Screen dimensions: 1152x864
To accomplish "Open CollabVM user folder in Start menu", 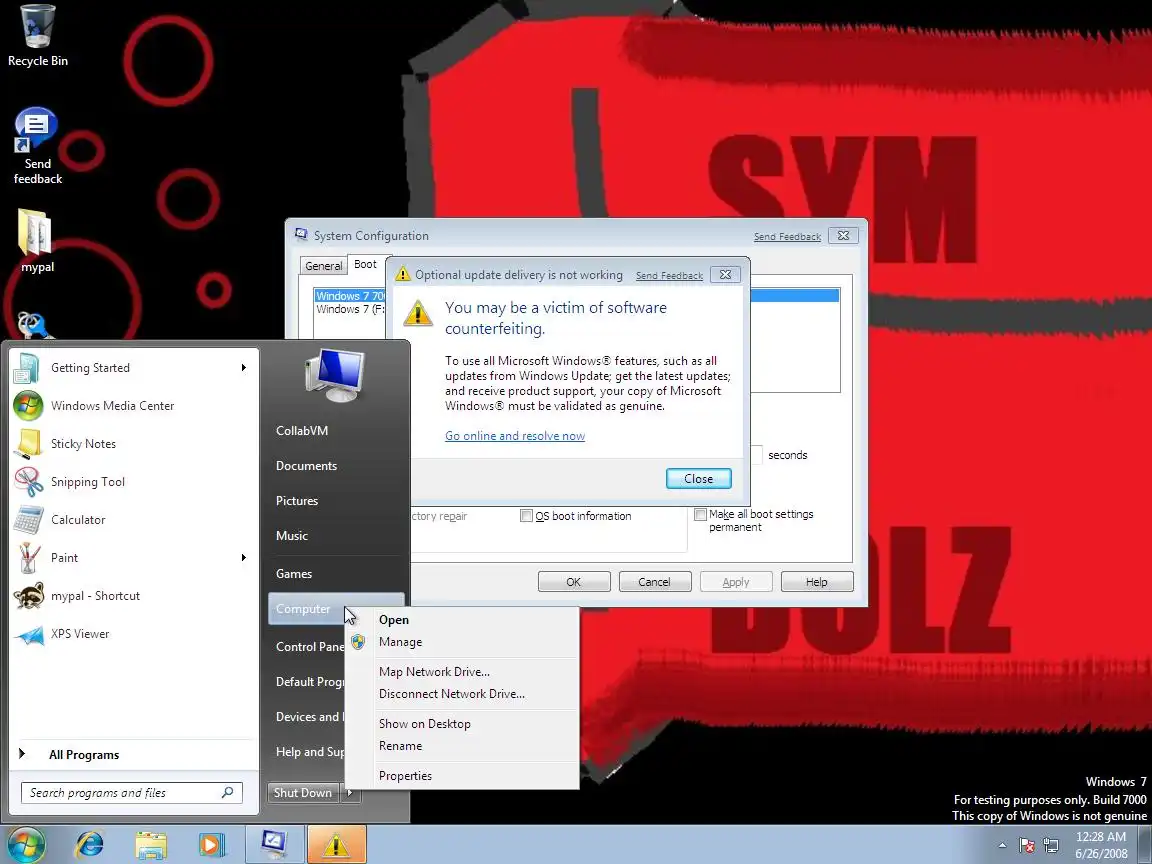I will pyautogui.click(x=302, y=431).
